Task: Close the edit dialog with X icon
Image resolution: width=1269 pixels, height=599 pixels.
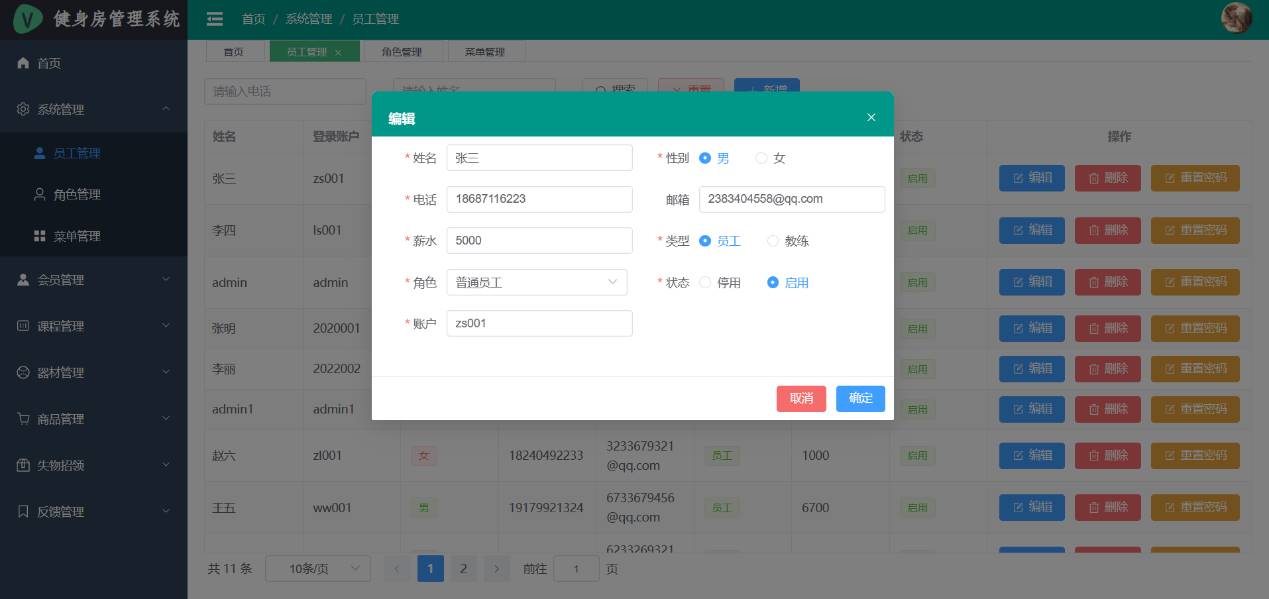Action: (871, 118)
